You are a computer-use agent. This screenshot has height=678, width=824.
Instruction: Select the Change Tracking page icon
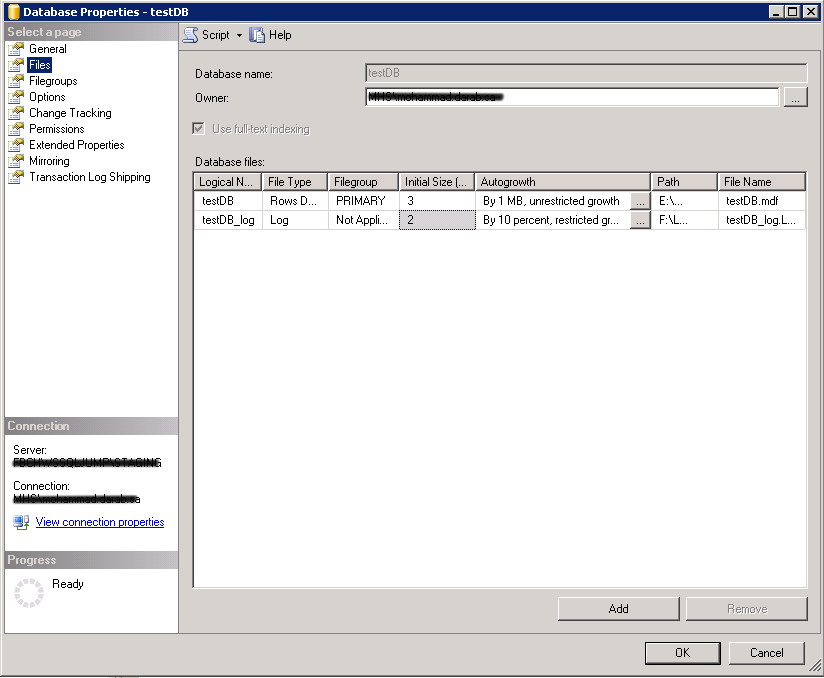pyautogui.click(x=16, y=112)
